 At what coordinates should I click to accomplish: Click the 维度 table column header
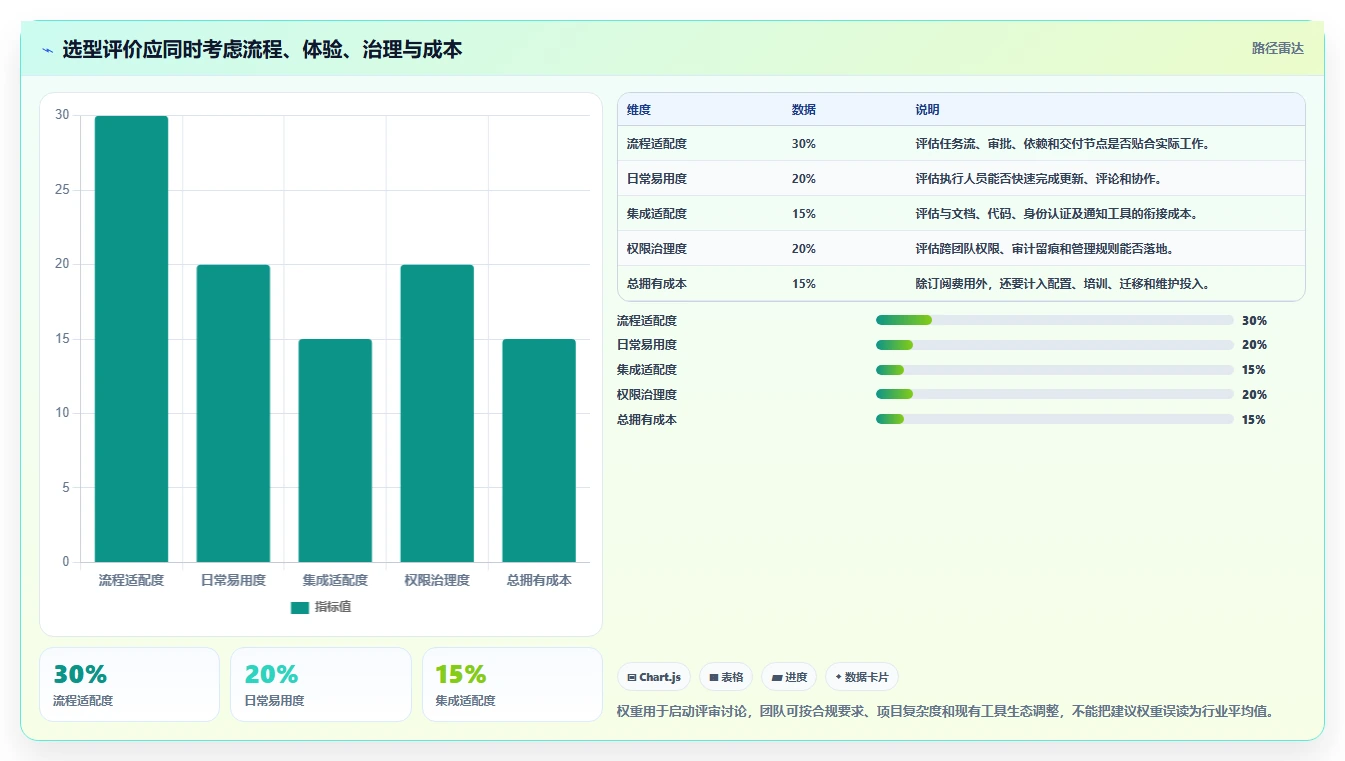pos(639,110)
